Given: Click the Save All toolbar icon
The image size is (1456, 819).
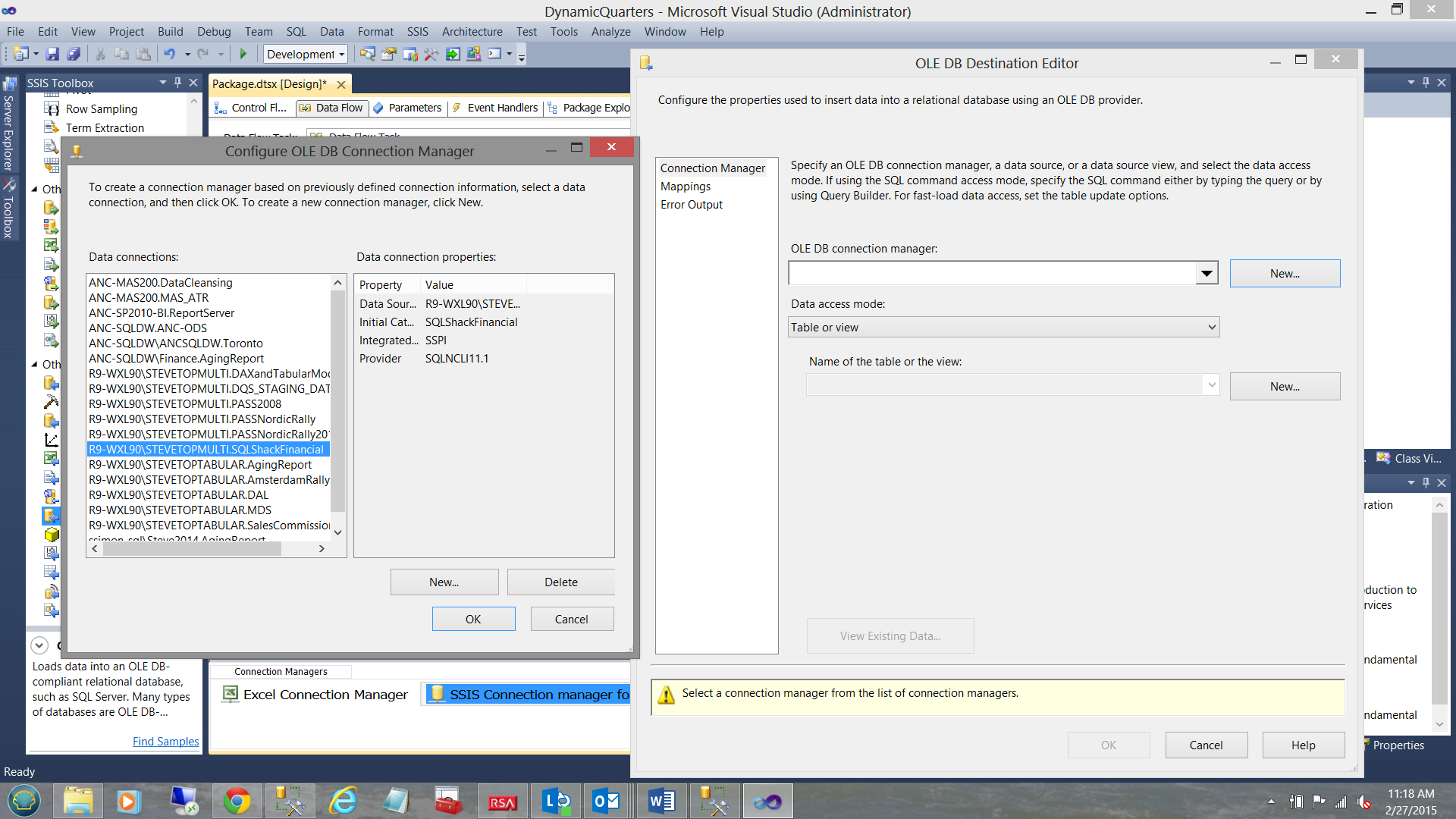Looking at the screenshot, I should (x=74, y=54).
